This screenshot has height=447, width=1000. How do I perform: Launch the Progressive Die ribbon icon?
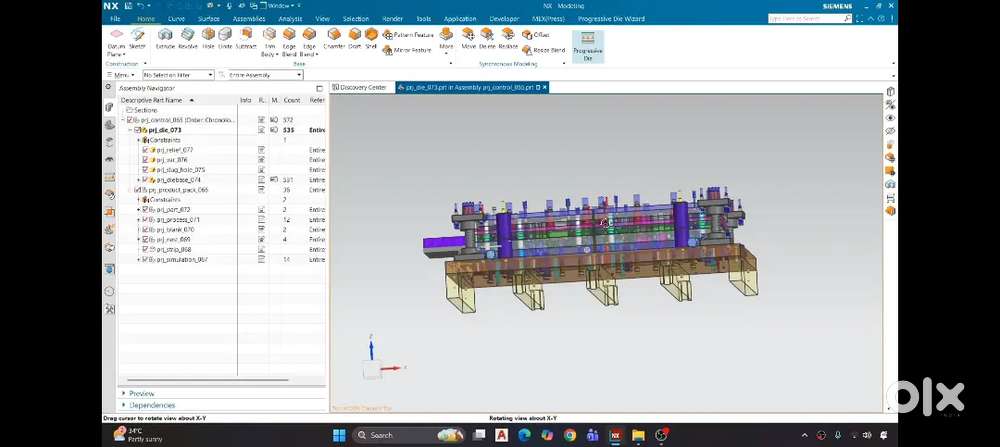point(587,46)
